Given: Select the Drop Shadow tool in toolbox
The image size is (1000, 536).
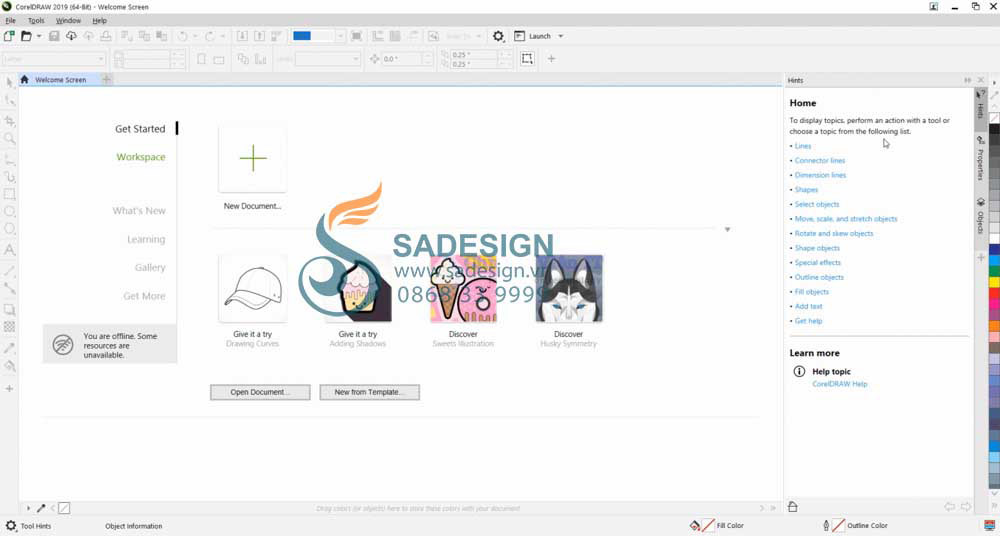Looking at the screenshot, I should pos(10,310).
